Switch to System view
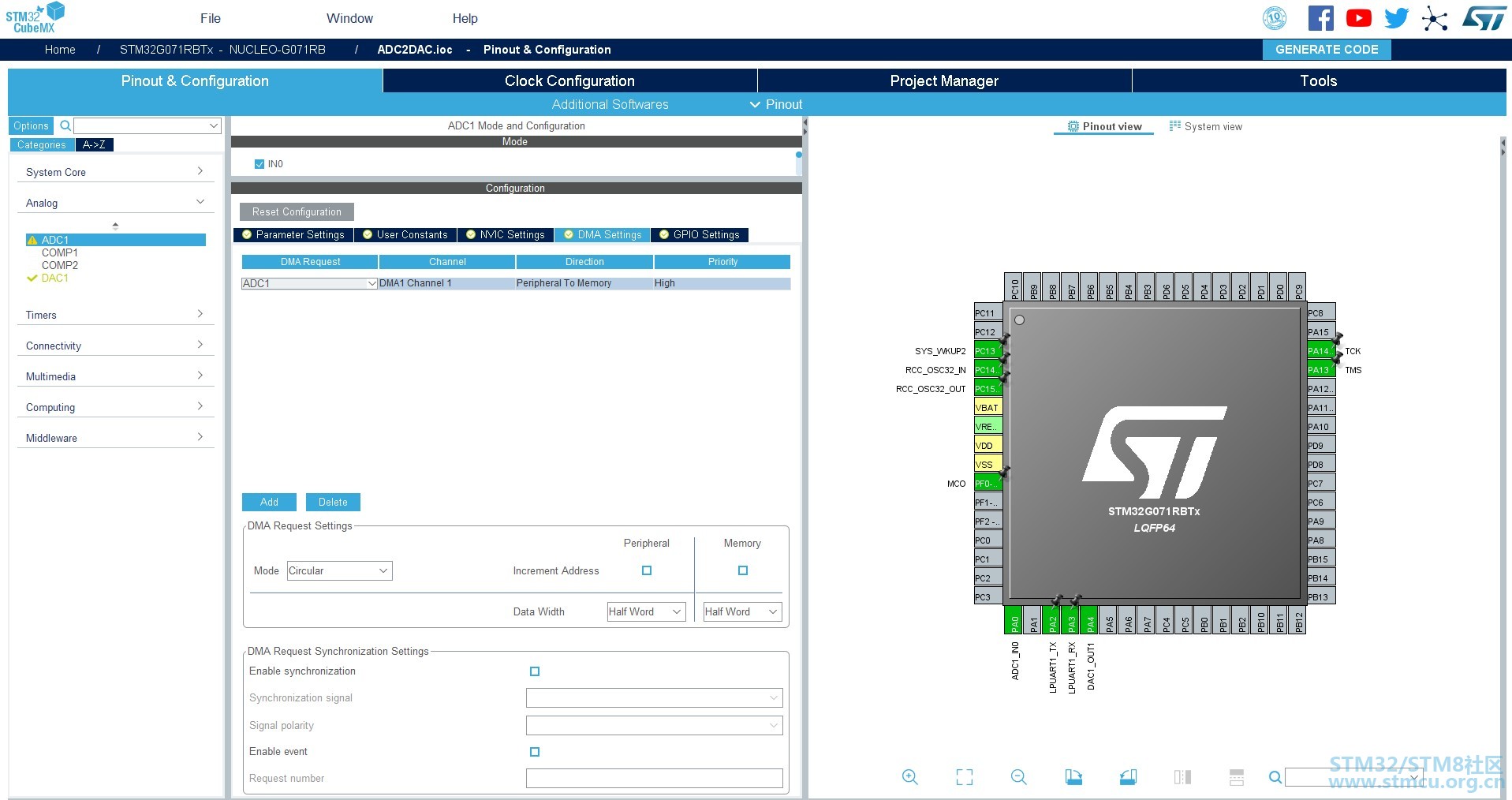This screenshot has width=1512, height=800. (x=1205, y=126)
